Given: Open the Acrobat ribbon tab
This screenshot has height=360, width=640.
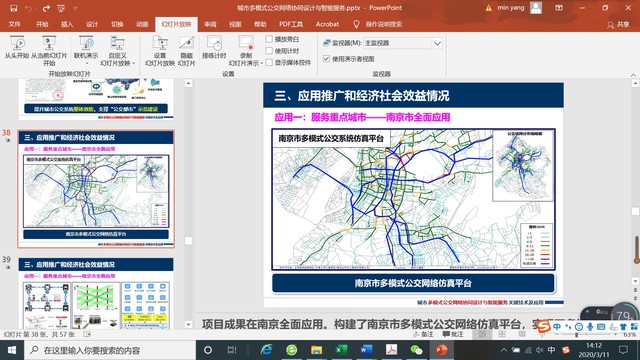Looking at the screenshot, I should [x=327, y=24].
